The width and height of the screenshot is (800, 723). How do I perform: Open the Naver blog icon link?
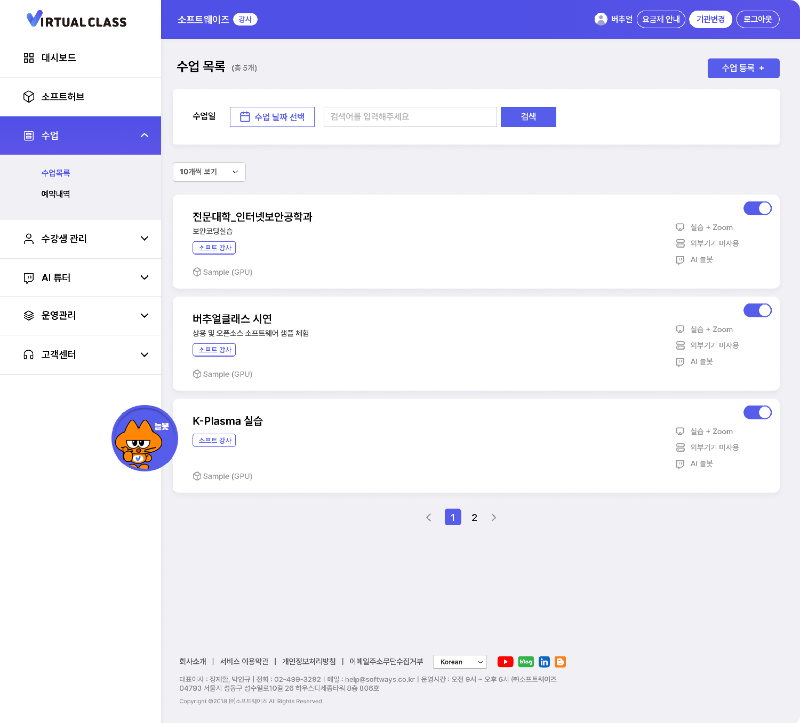pos(525,661)
